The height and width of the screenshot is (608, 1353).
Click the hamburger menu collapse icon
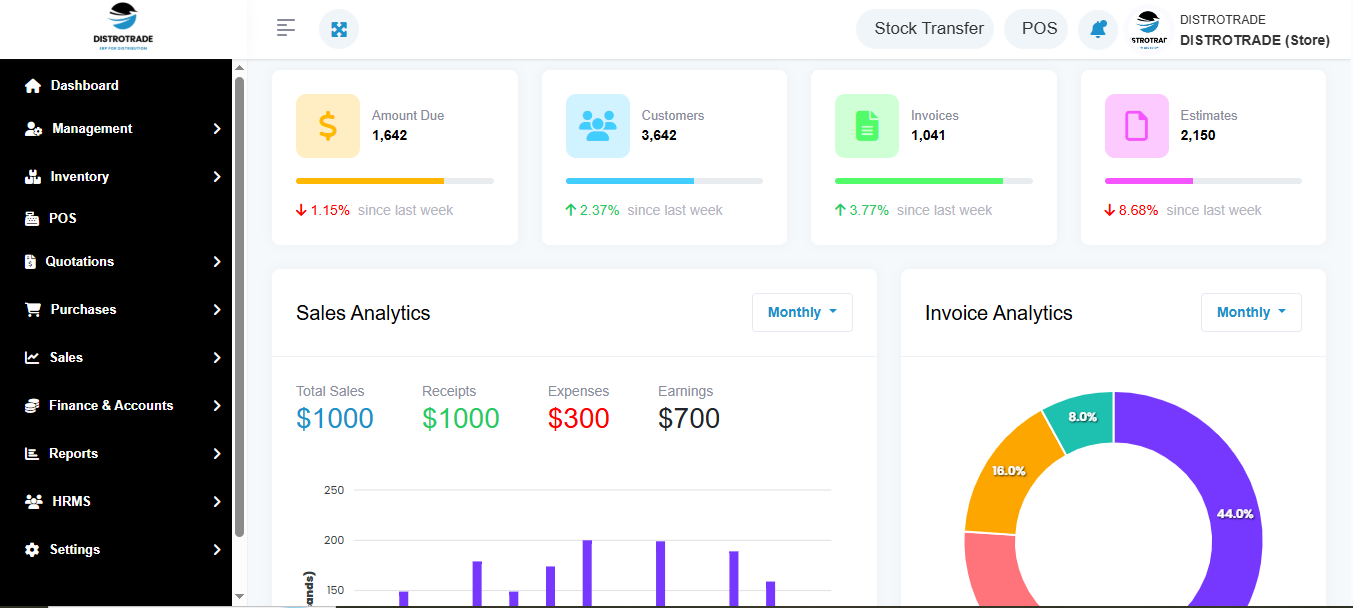pyautogui.click(x=286, y=28)
